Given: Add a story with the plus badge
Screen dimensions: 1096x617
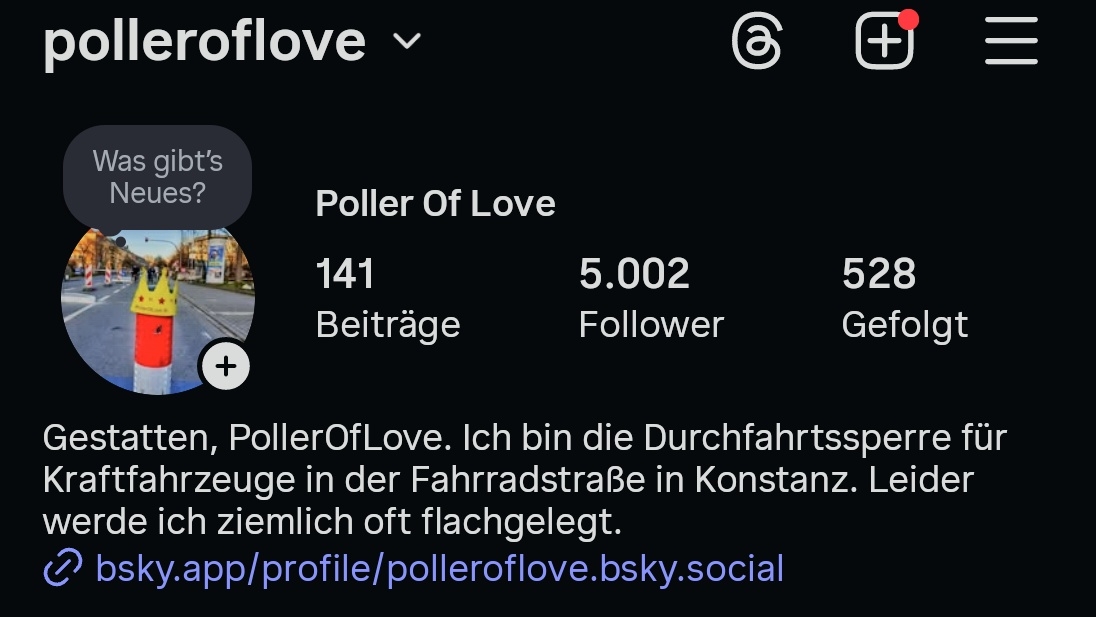Looking at the screenshot, I should tap(226, 367).
